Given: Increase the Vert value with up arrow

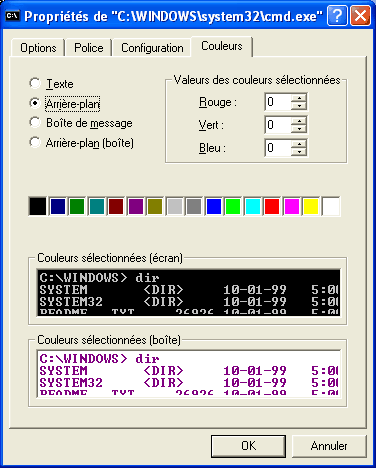Looking at the screenshot, I should (299, 121).
